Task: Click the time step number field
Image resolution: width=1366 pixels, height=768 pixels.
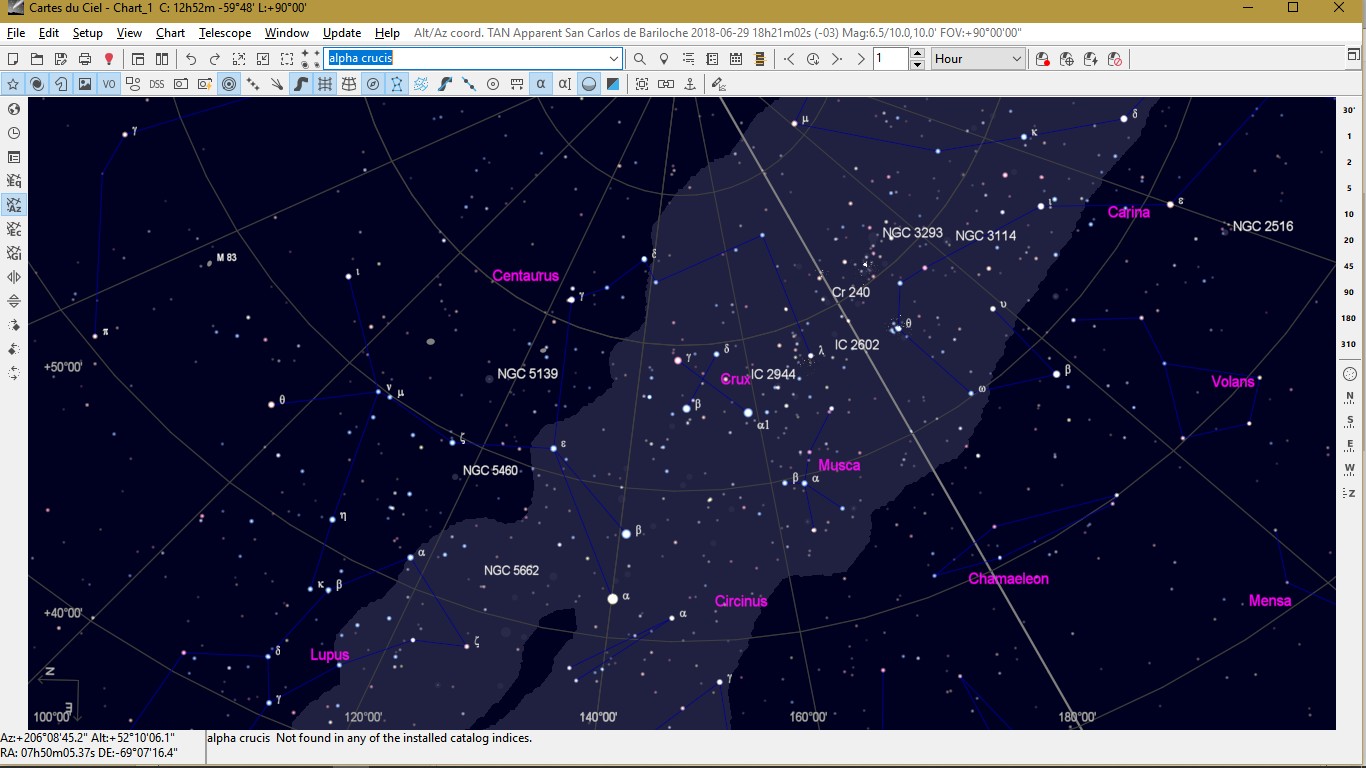Action: point(891,59)
